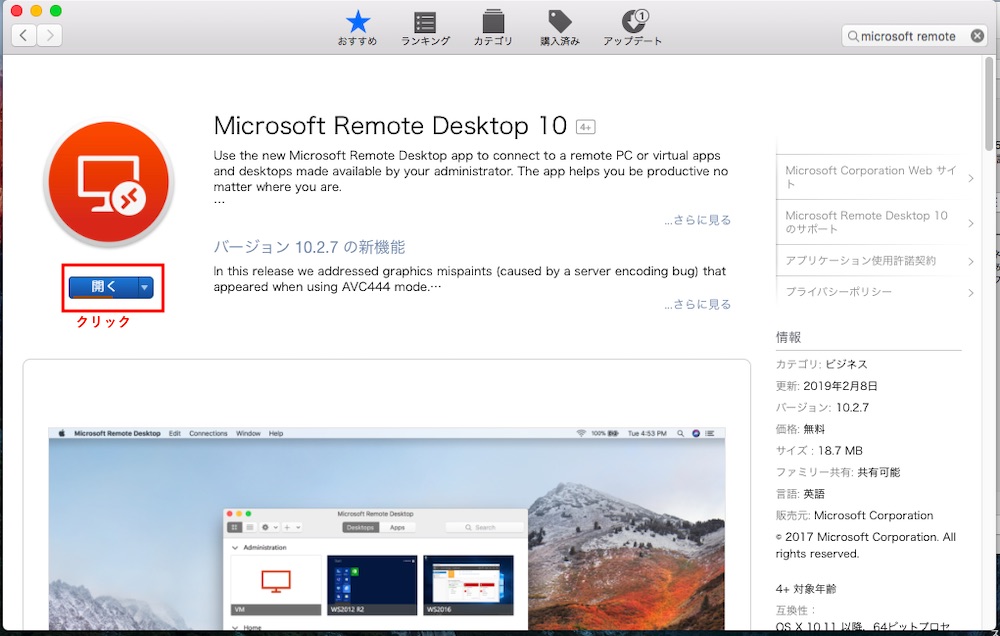Switch to the ランキング tab
Screen dimensions: 1000x636
coord(425,28)
